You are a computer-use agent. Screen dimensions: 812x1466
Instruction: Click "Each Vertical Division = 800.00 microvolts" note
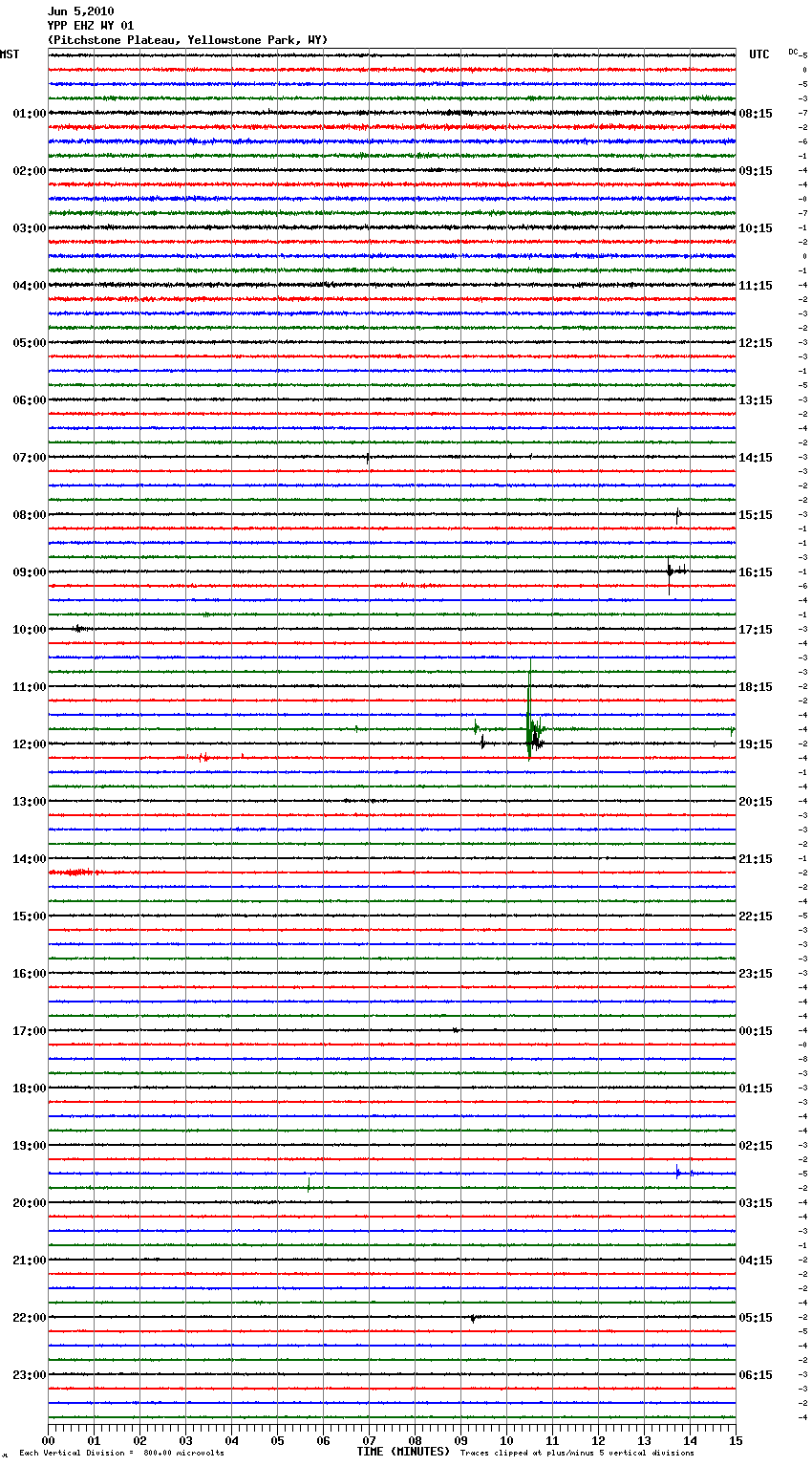click(121, 1453)
